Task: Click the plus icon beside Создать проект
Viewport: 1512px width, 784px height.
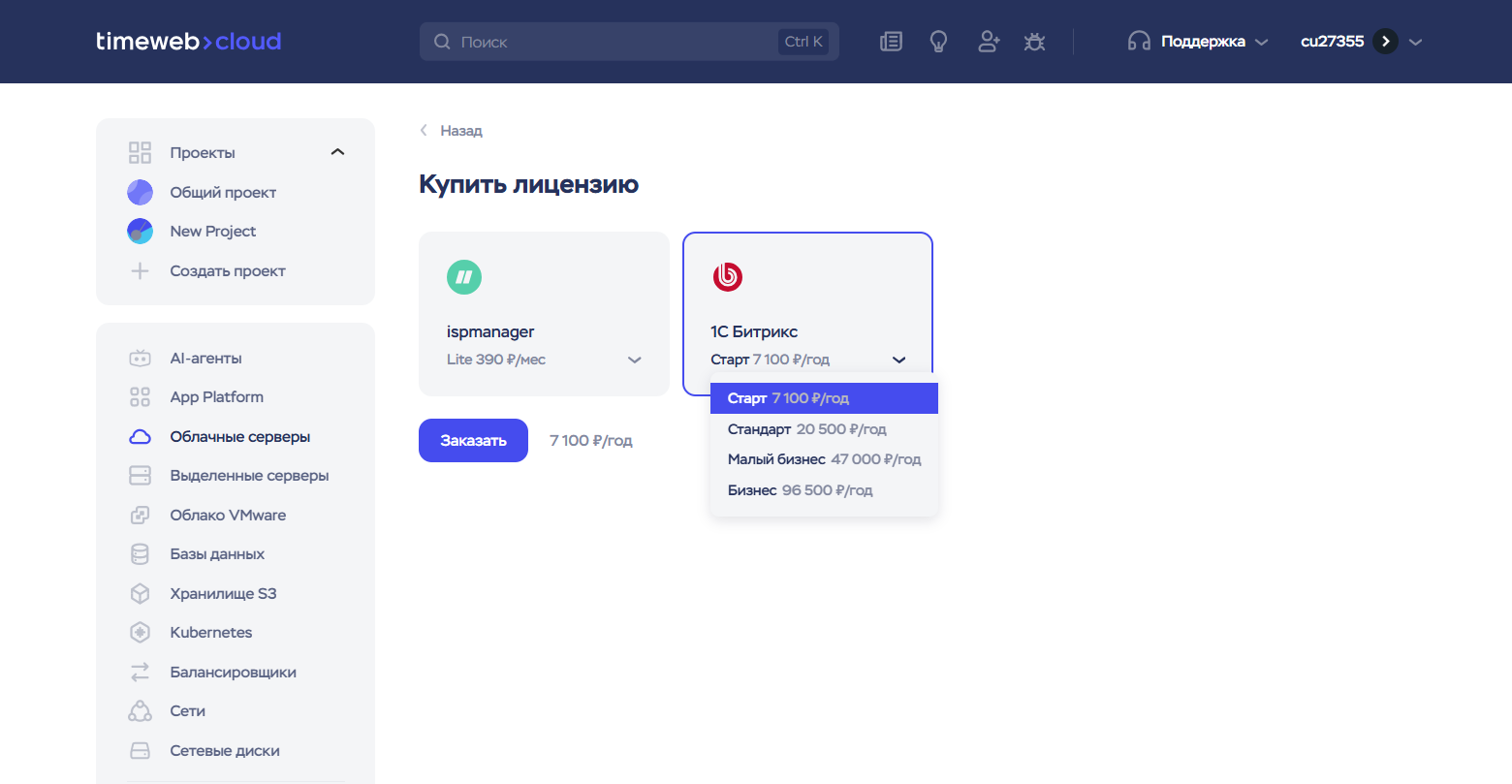Action: pos(141,271)
